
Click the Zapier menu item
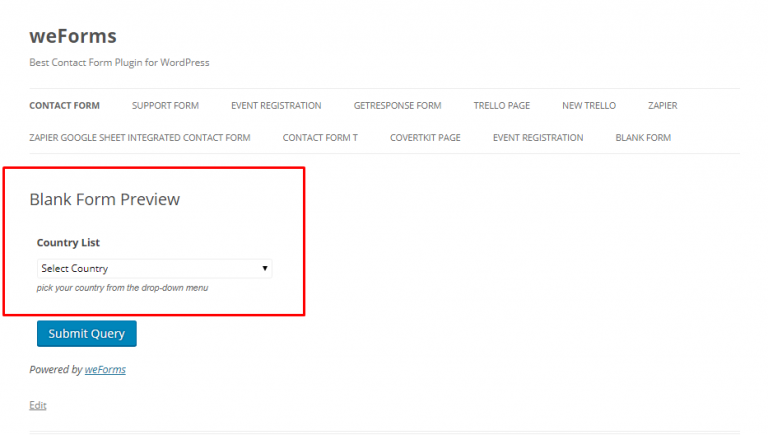[663, 106]
